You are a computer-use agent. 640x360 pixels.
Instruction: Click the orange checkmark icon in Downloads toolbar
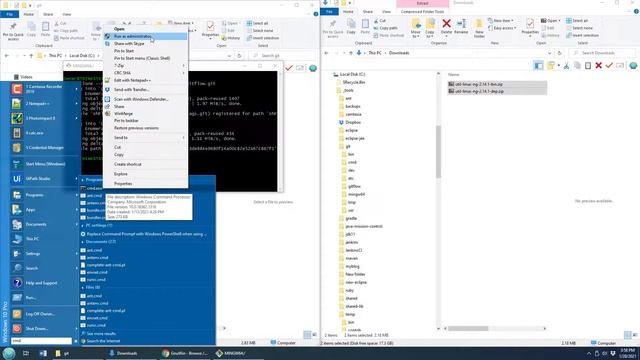(x=609, y=66)
